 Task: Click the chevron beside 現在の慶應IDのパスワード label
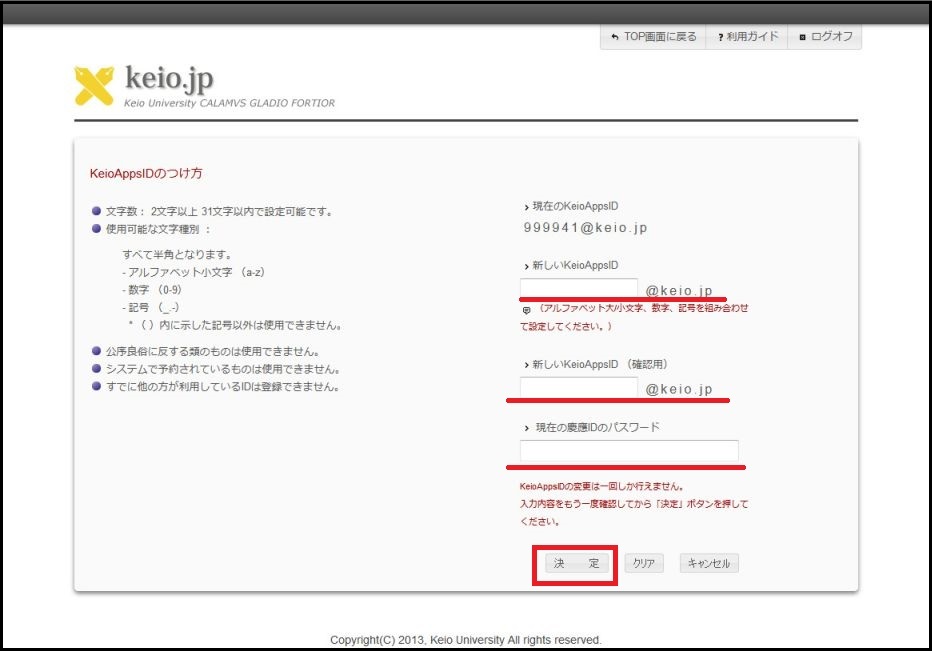(526, 428)
